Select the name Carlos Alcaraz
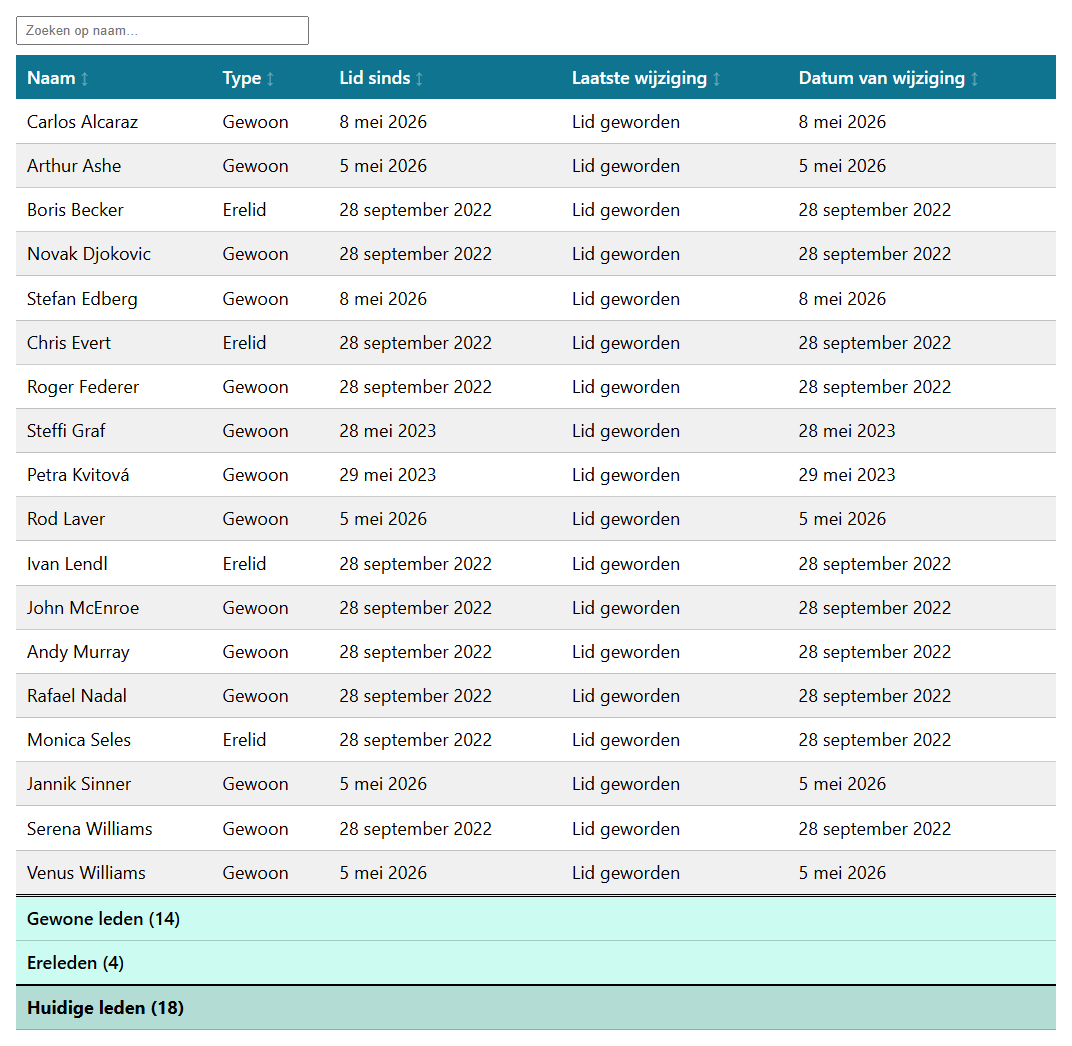The height and width of the screenshot is (1046, 1072). [x=83, y=122]
